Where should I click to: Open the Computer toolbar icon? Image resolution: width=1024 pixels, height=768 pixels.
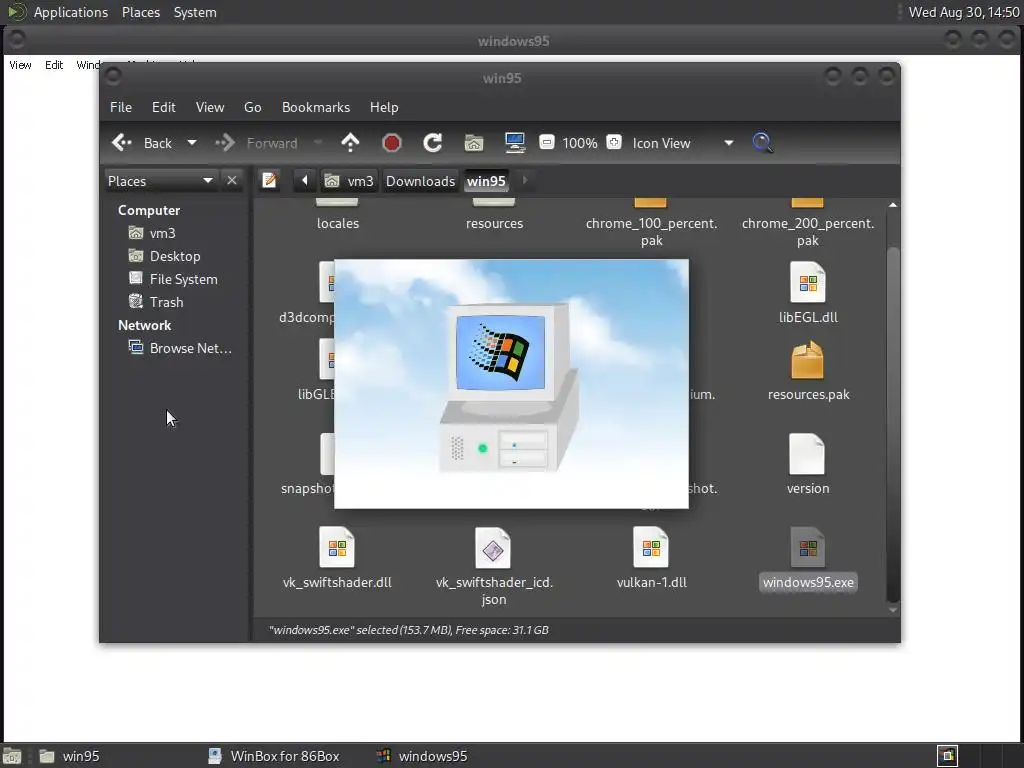(x=515, y=143)
